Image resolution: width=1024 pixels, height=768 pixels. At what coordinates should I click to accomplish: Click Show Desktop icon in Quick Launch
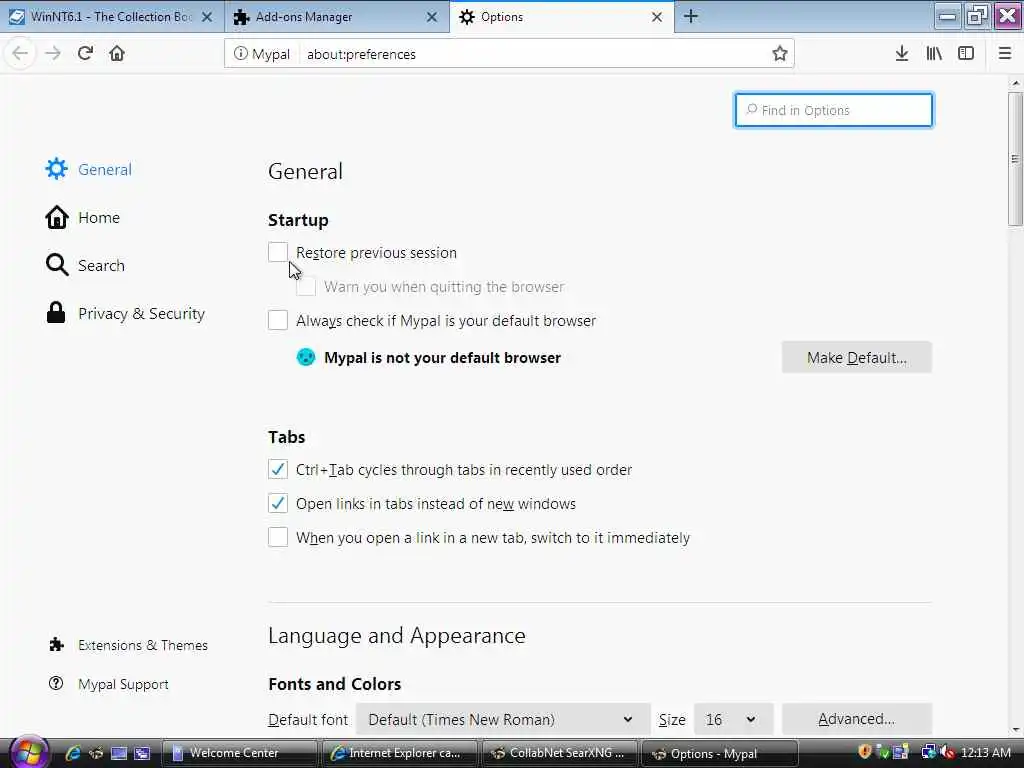point(118,753)
